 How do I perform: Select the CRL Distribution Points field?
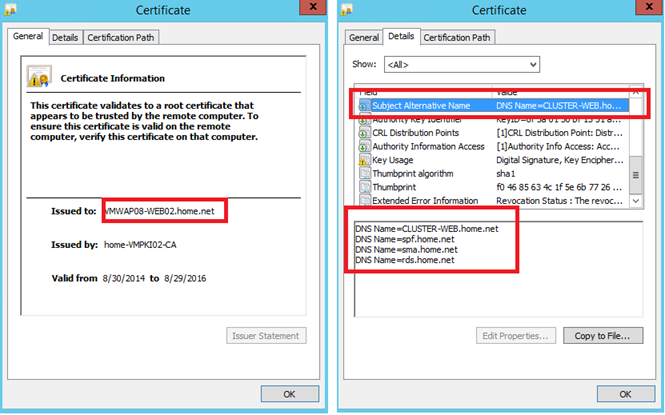pos(416,133)
